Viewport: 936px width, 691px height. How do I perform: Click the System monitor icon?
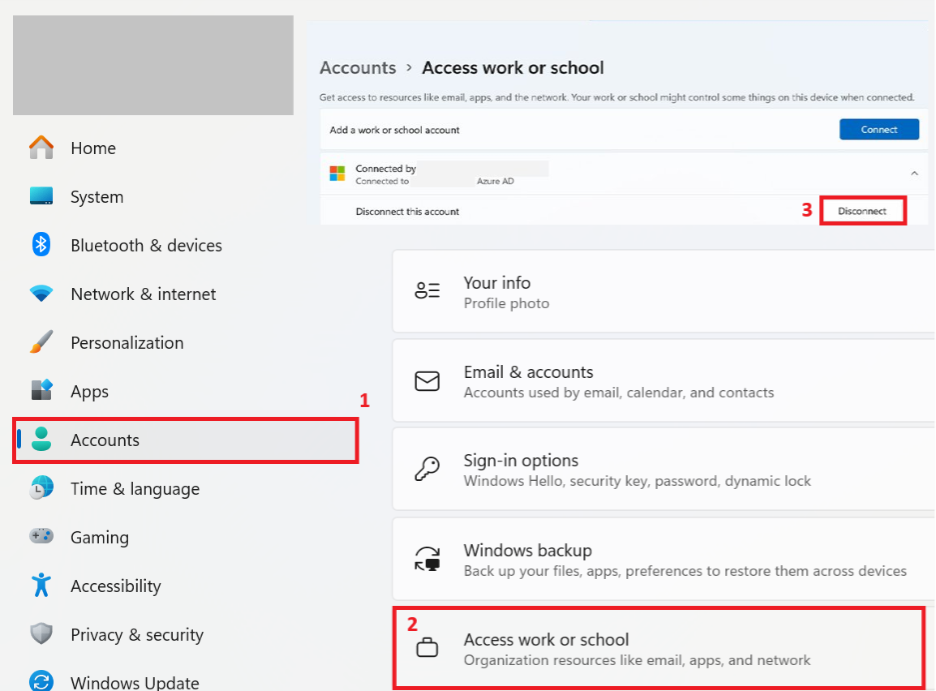coord(41,196)
